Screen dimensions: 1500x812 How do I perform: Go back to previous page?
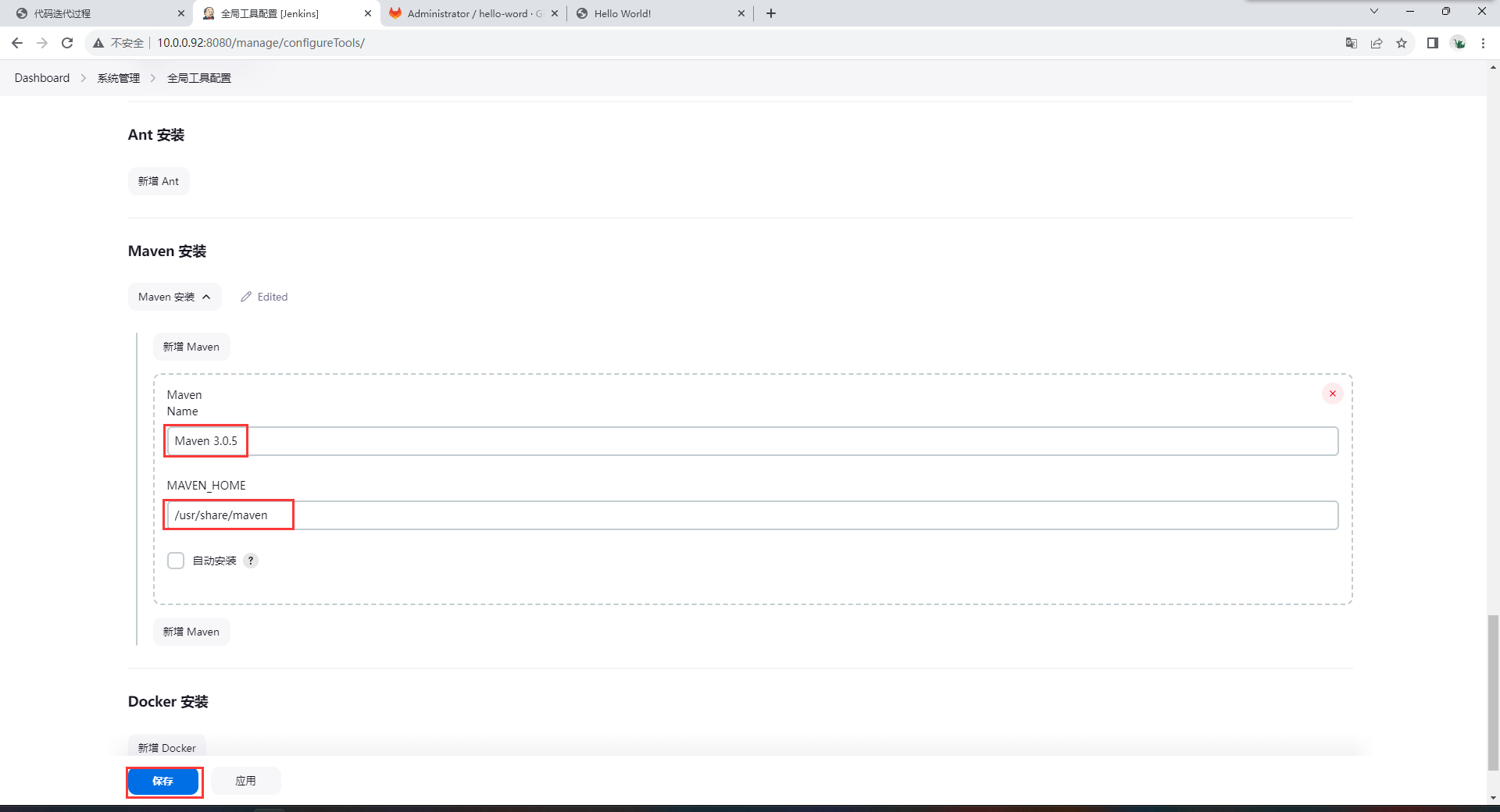click(x=17, y=43)
